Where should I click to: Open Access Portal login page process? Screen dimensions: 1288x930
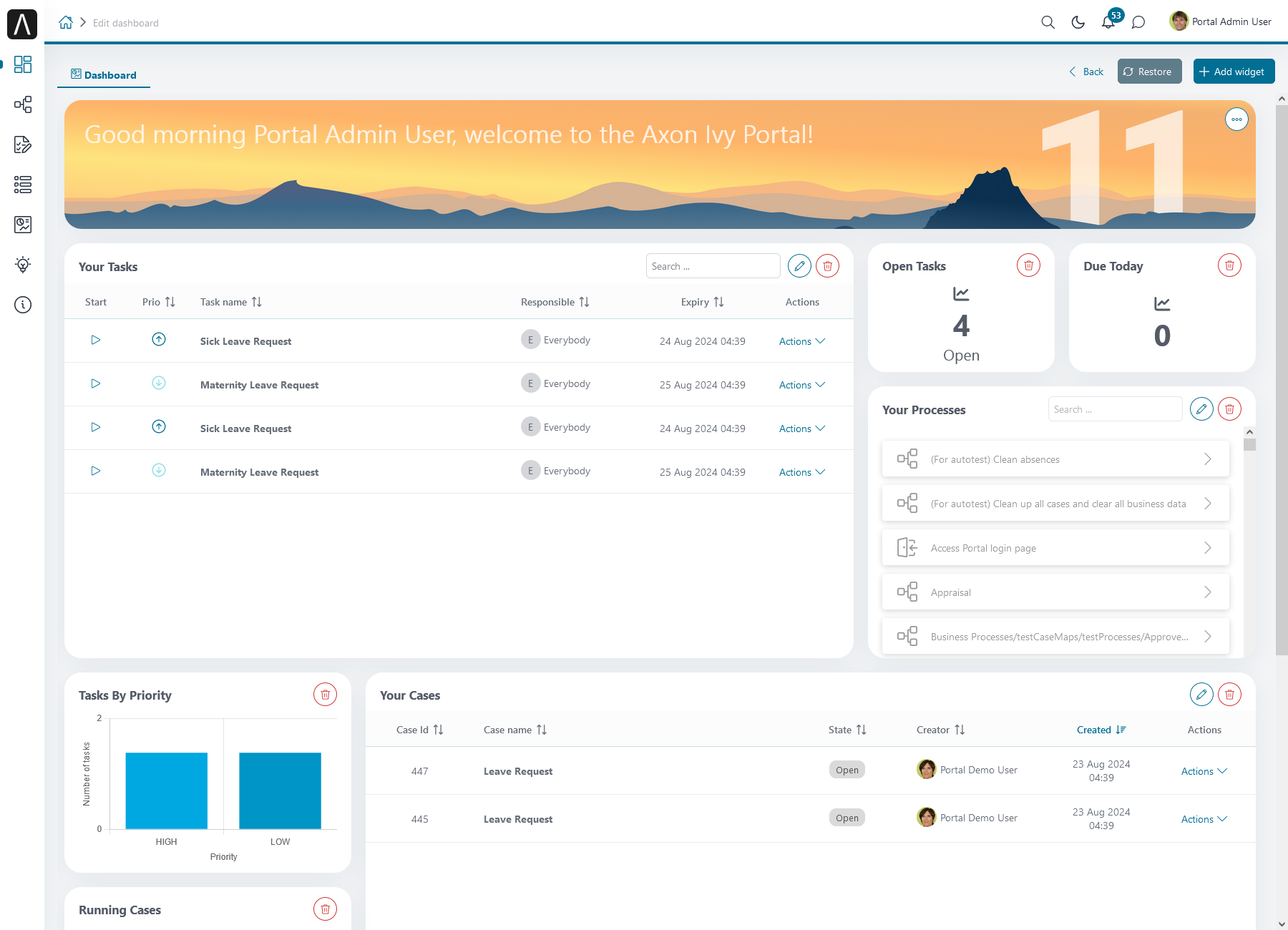pos(1055,548)
